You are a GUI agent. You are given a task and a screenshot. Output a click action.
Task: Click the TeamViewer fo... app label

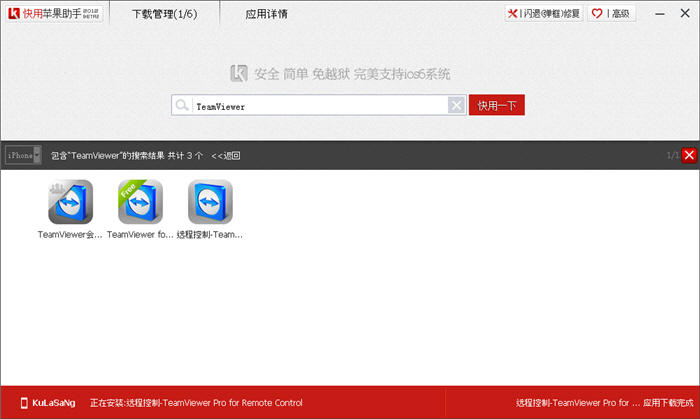point(140,235)
